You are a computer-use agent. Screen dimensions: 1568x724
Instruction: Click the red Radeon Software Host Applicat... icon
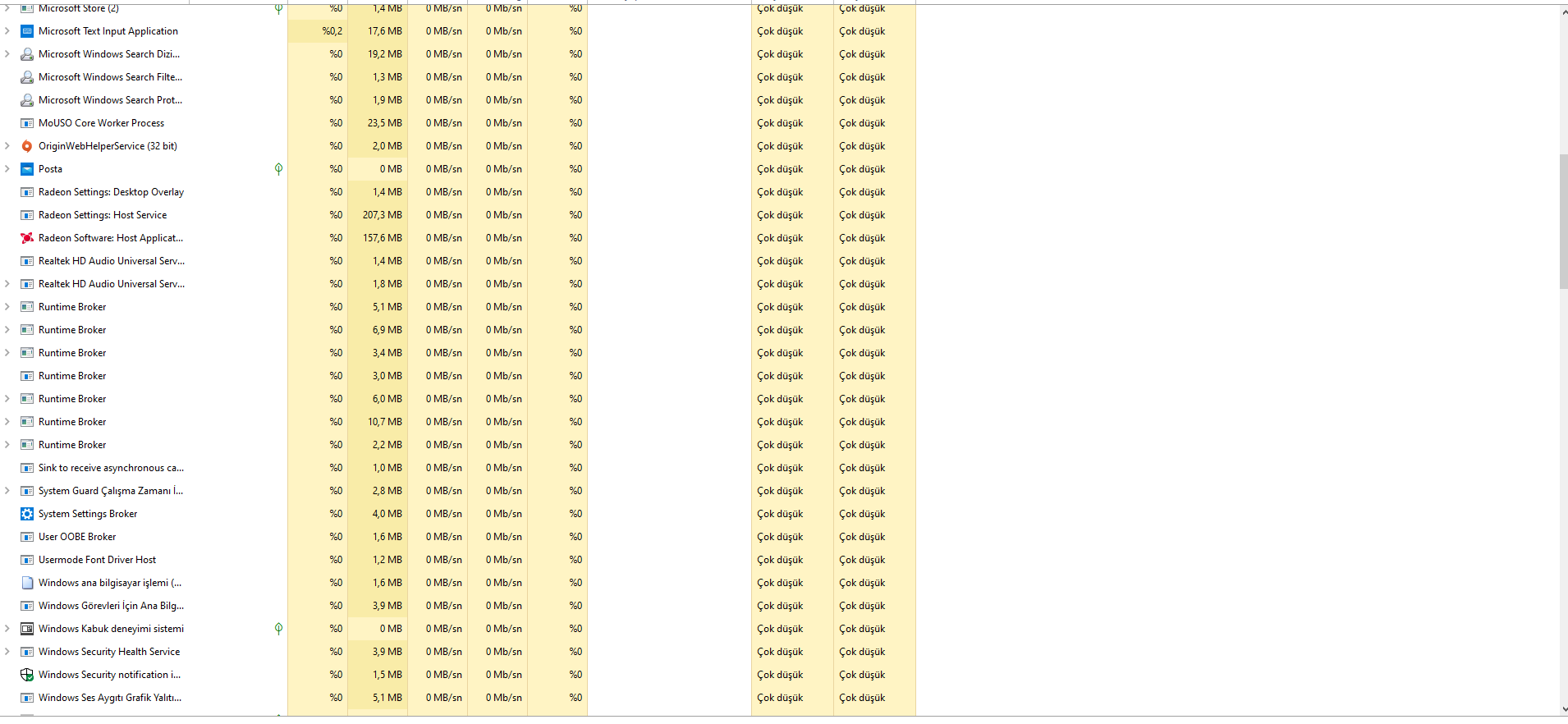27,238
